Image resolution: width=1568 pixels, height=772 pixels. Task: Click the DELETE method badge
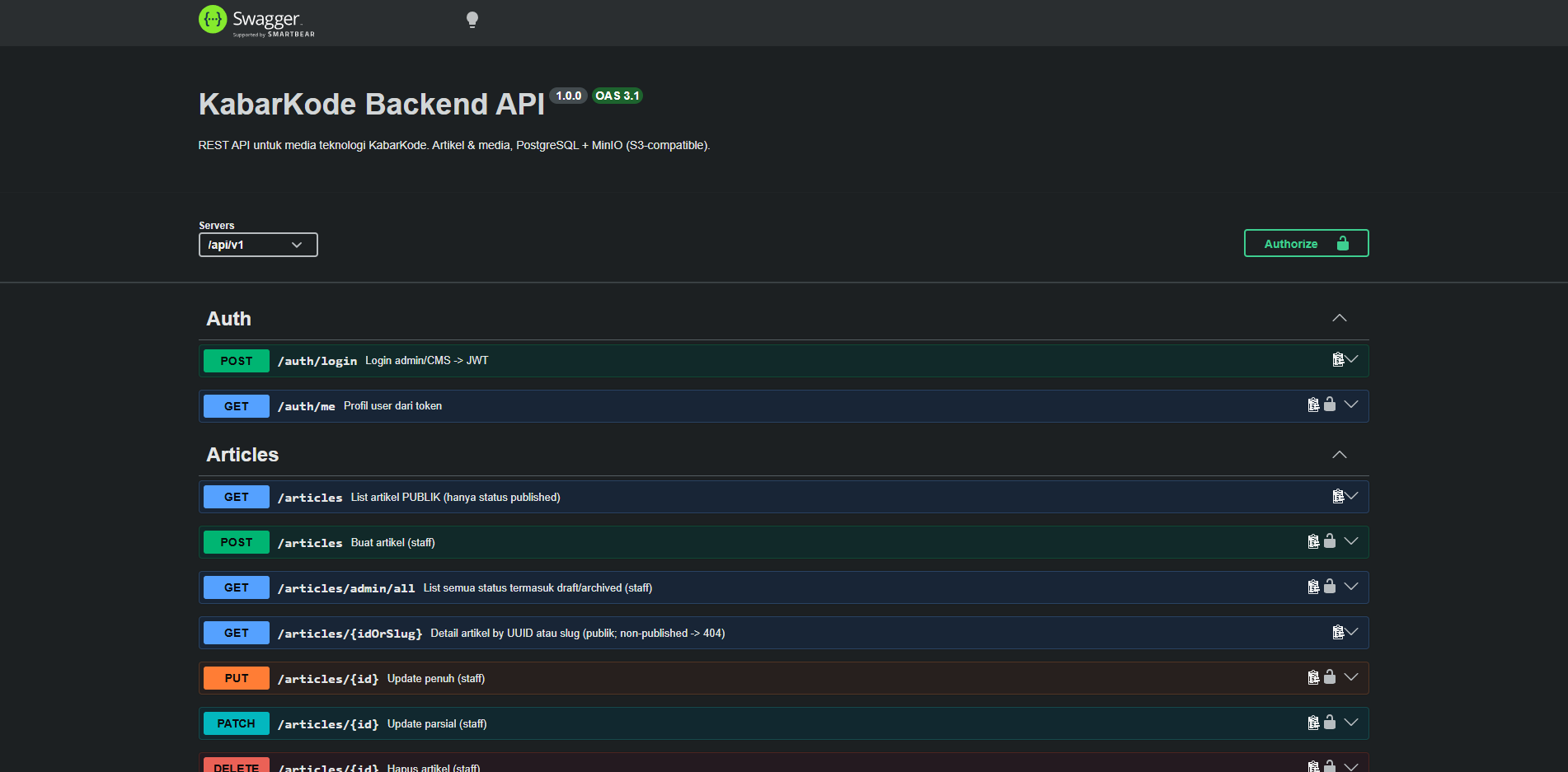coord(237,766)
